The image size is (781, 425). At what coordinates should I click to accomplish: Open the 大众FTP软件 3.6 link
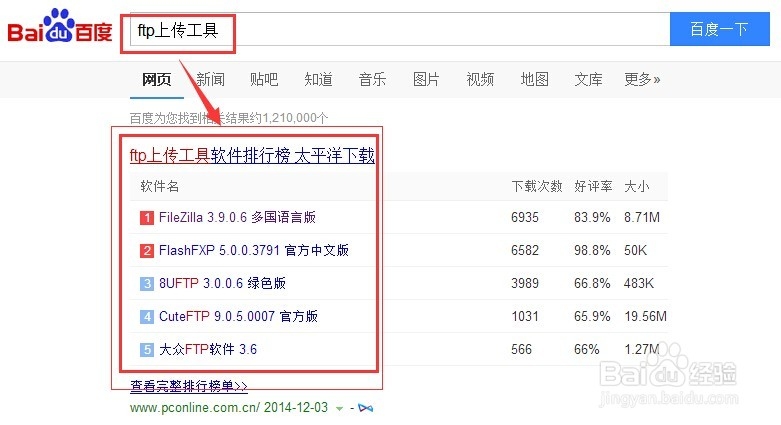(208, 349)
